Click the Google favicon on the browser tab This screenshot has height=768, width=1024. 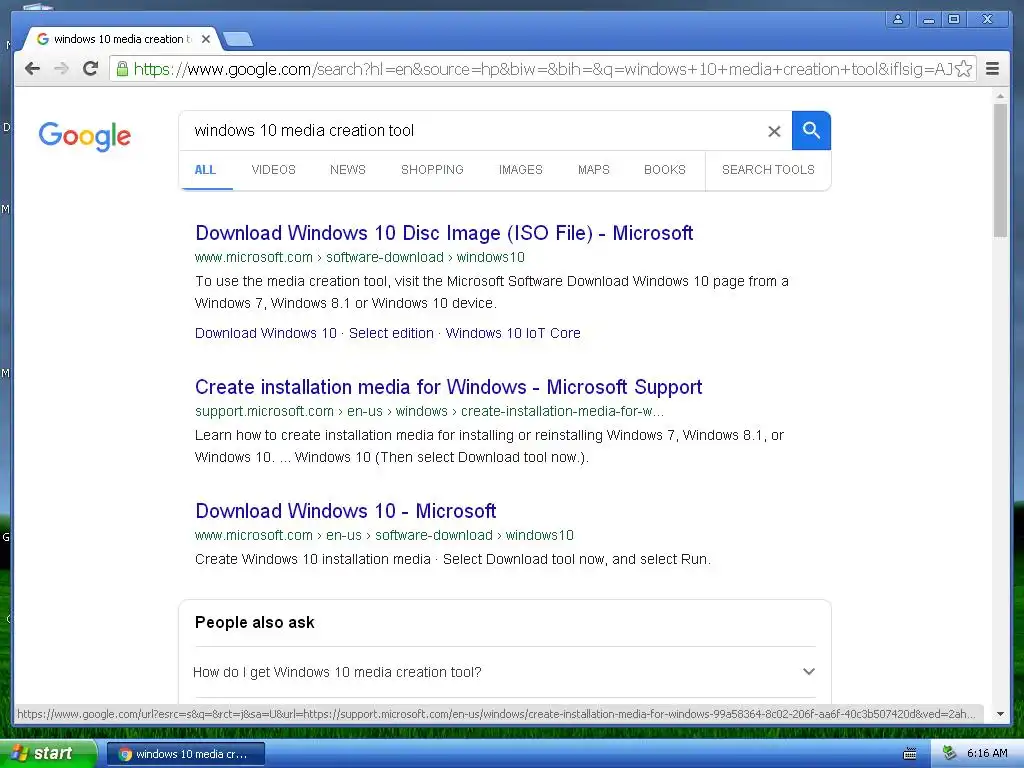(x=43, y=39)
